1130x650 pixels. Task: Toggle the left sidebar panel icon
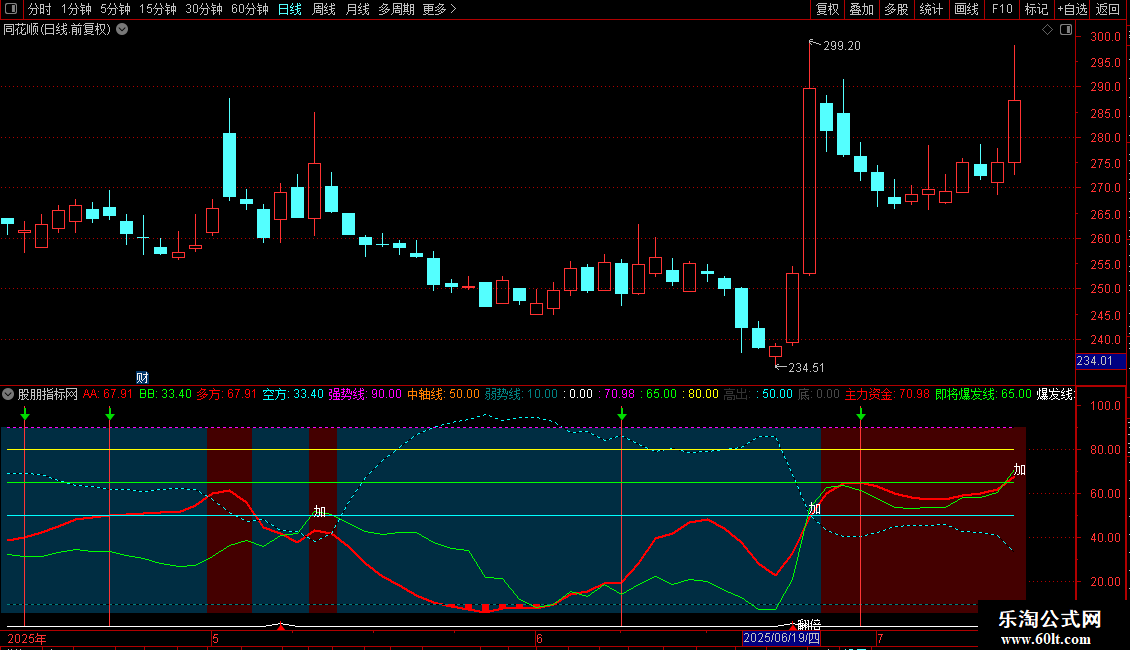click(11, 9)
